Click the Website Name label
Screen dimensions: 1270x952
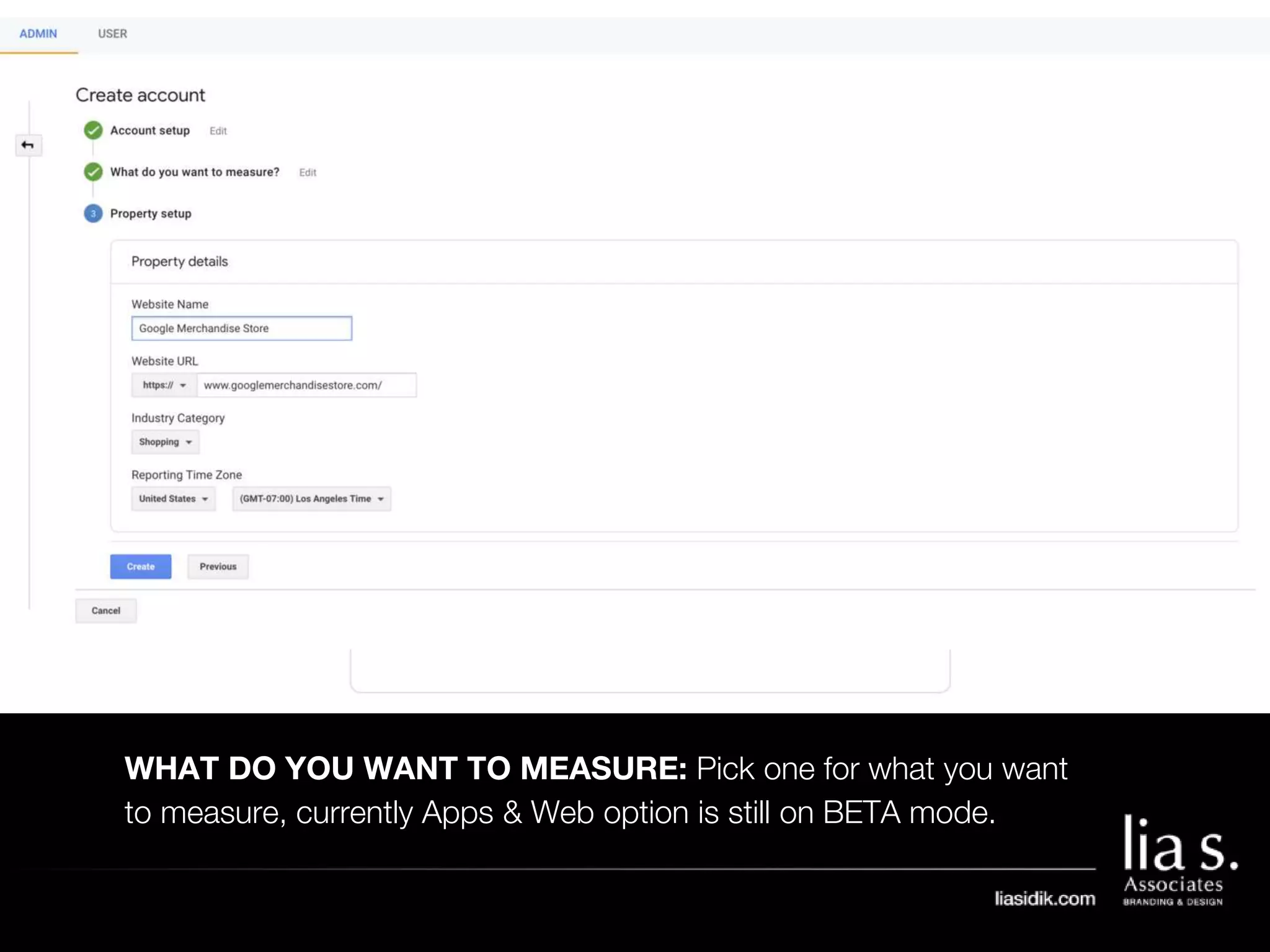click(170, 304)
